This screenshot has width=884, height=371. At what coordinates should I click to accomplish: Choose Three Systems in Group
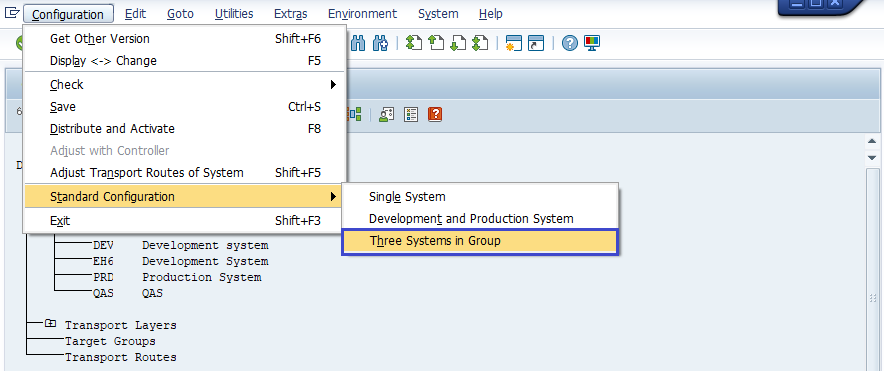pos(480,241)
